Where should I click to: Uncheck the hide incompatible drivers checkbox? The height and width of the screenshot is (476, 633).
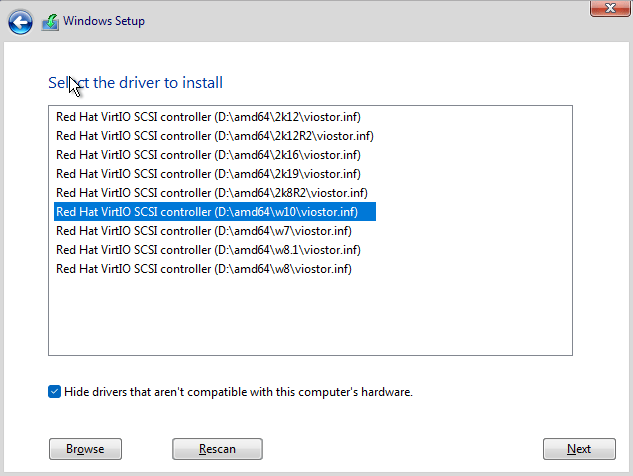point(54,392)
